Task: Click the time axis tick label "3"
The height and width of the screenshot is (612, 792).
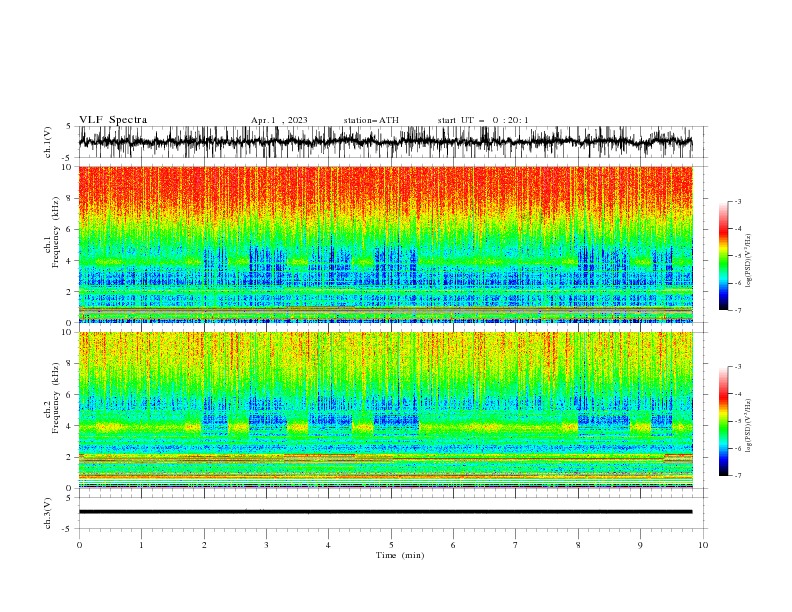Action: coord(266,545)
